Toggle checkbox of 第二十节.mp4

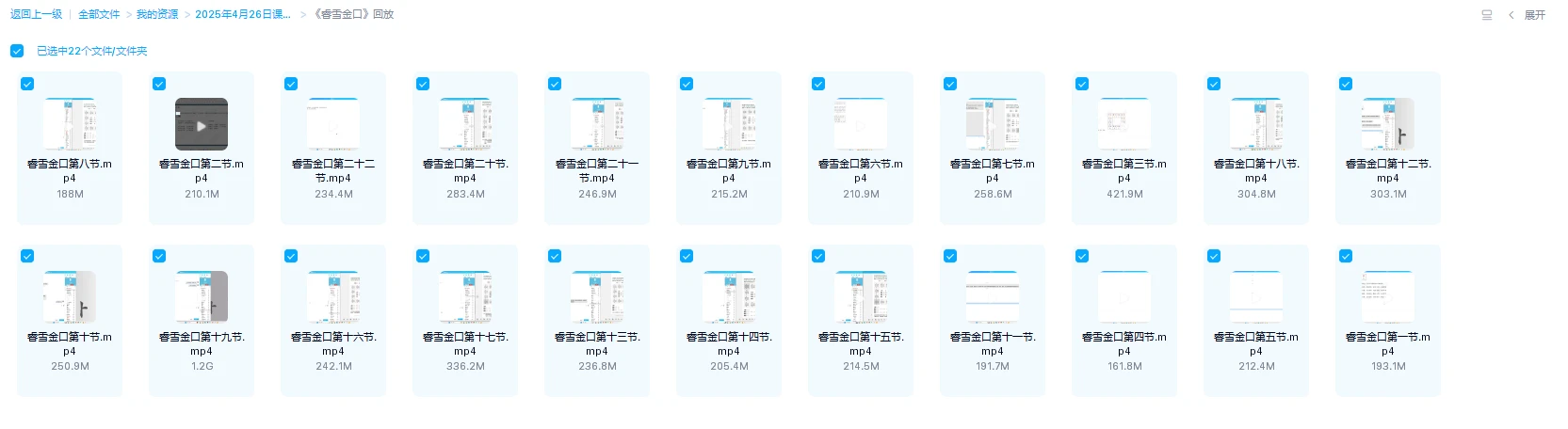click(x=423, y=84)
